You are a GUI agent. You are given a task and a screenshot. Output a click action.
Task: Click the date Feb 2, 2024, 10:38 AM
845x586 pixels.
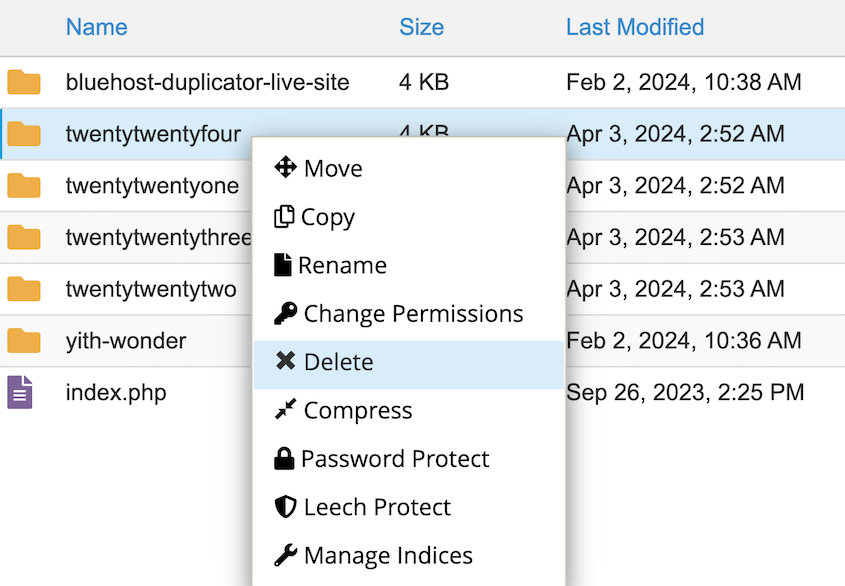point(684,82)
